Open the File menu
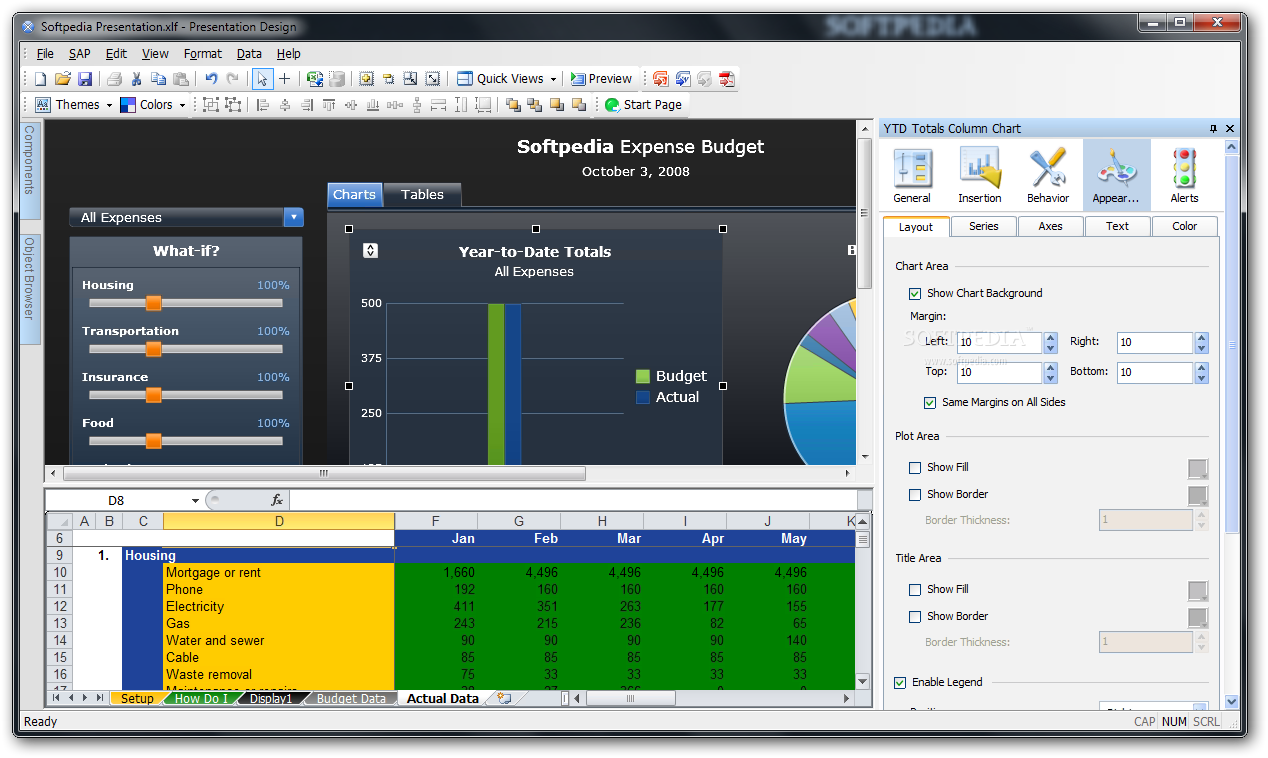 [45, 54]
